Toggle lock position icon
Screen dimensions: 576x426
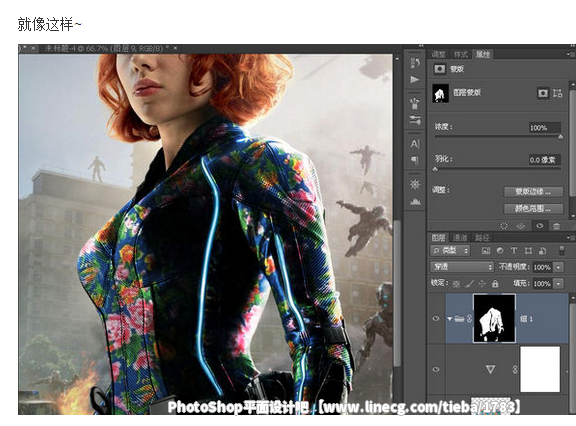[482, 284]
